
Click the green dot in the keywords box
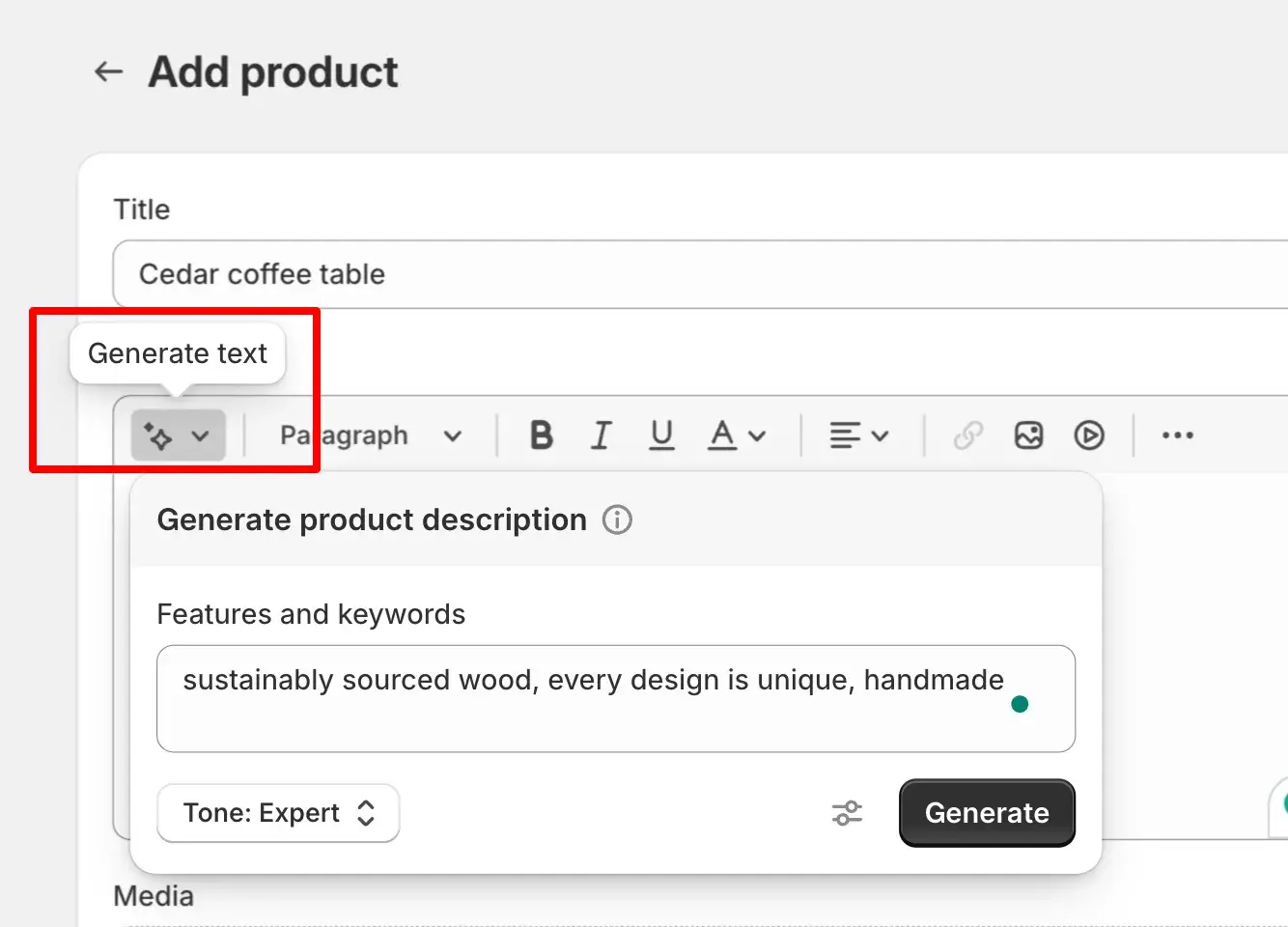click(1020, 704)
